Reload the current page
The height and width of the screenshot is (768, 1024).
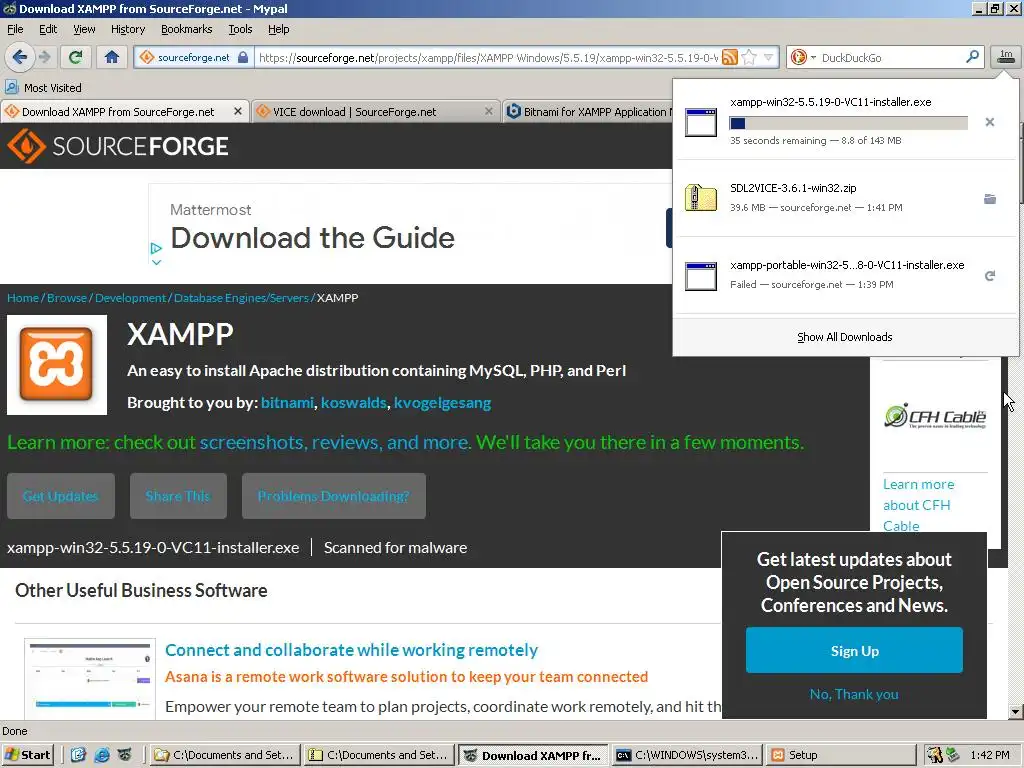tap(75, 57)
